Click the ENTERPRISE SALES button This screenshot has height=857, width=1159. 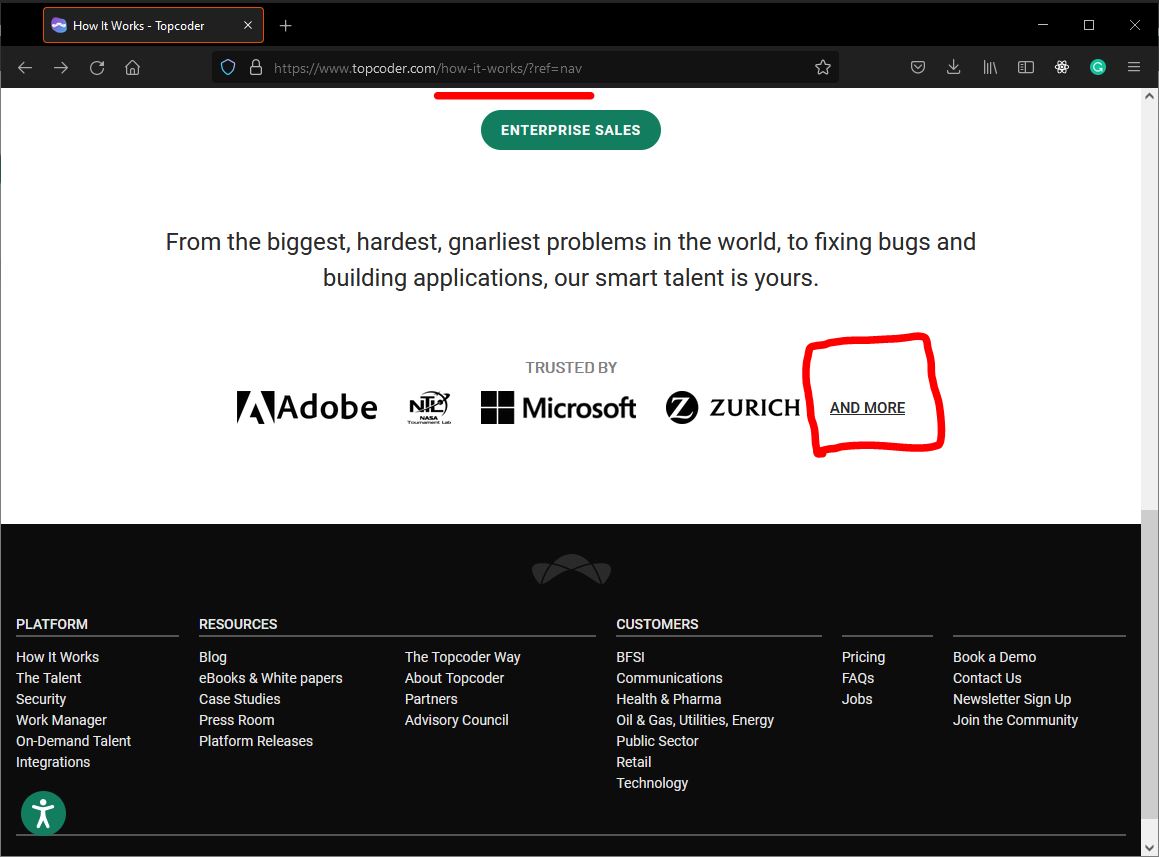tap(571, 130)
